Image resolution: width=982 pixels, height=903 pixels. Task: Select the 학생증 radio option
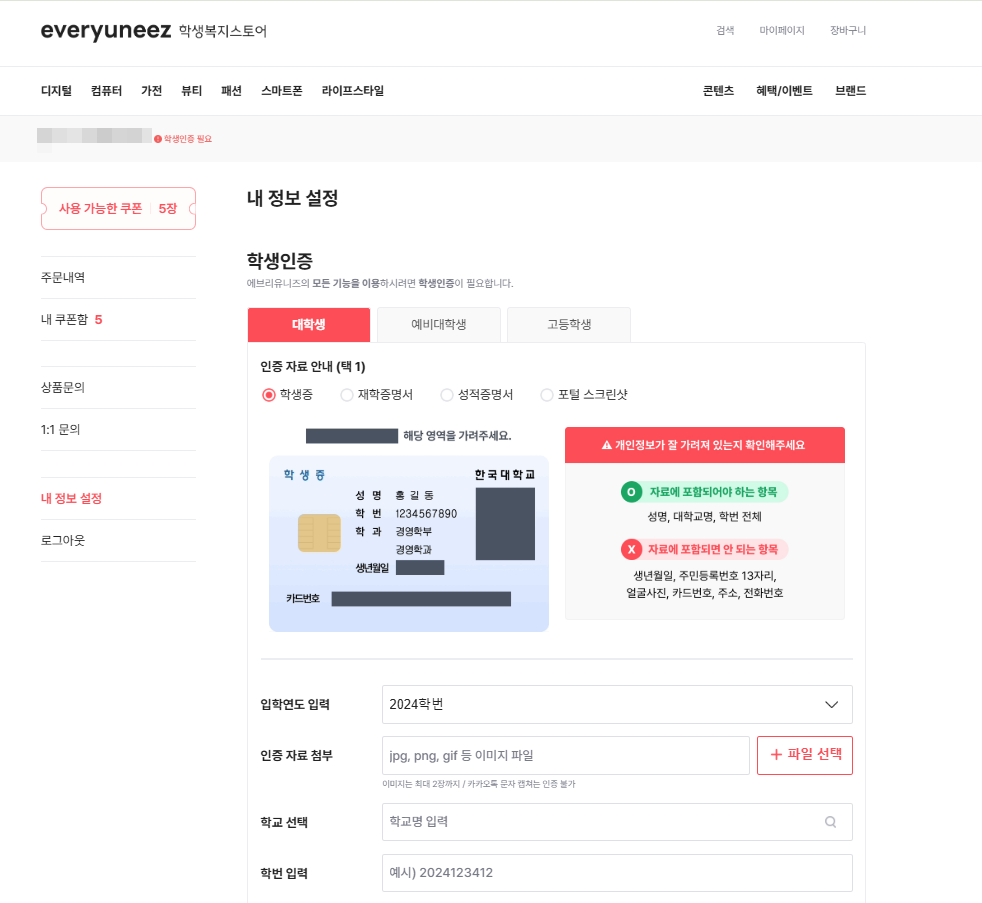coord(269,395)
